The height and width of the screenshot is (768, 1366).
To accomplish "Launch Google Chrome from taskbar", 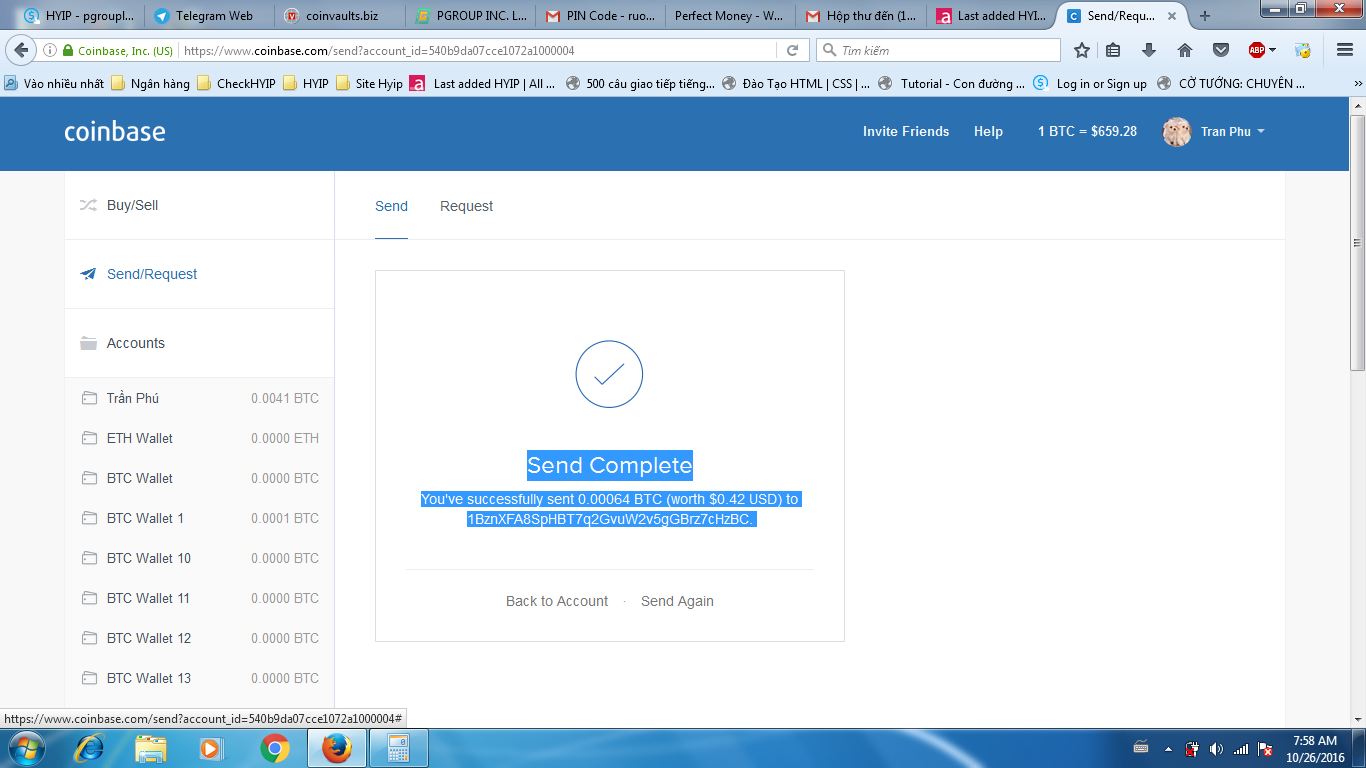I will [274, 748].
